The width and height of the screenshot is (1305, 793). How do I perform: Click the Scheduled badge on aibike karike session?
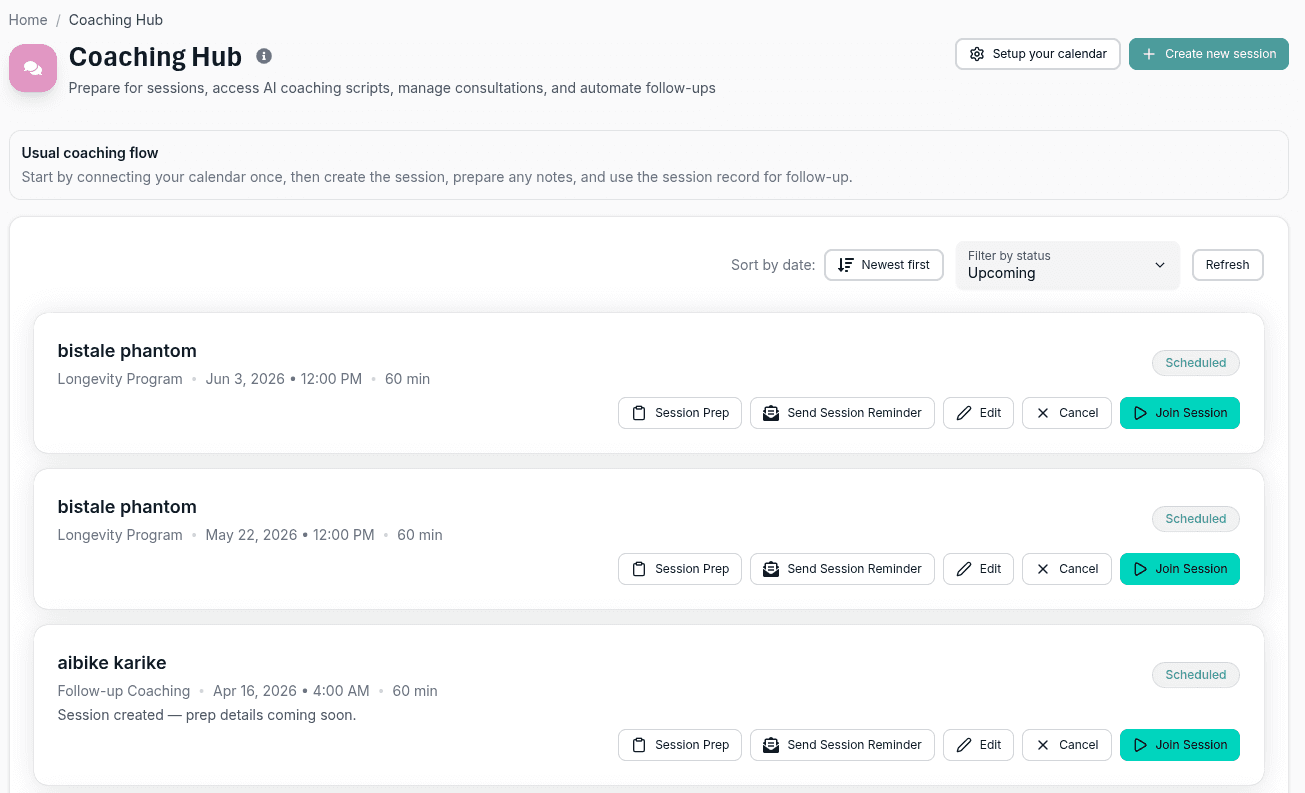click(x=1195, y=675)
